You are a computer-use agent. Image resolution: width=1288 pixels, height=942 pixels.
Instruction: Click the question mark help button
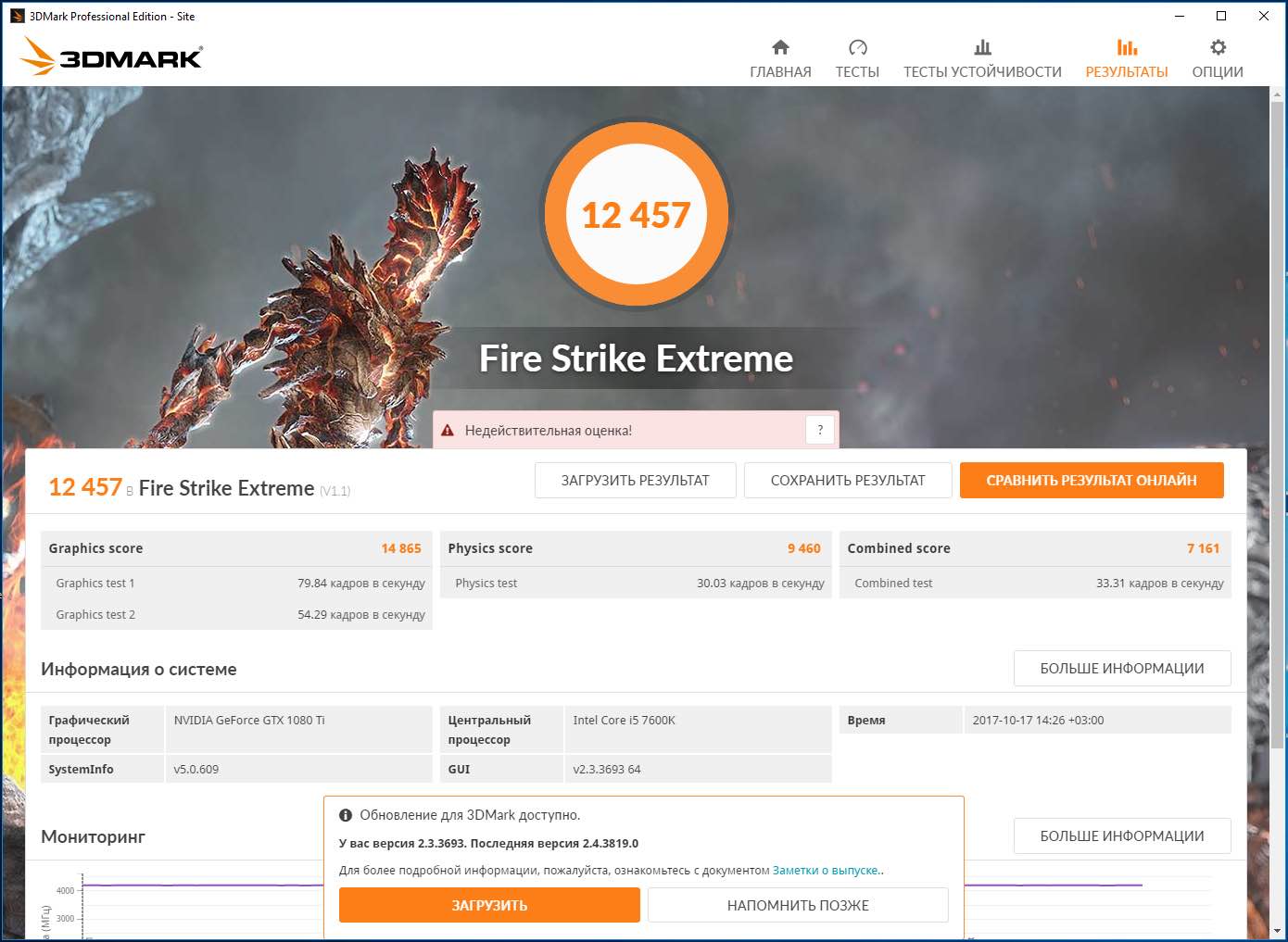click(820, 430)
